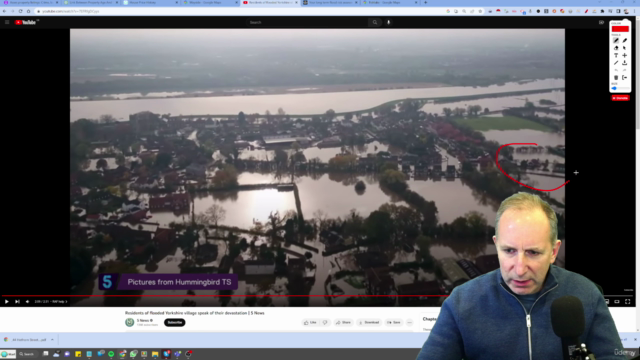Adjust the brush size slider

[620, 88]
